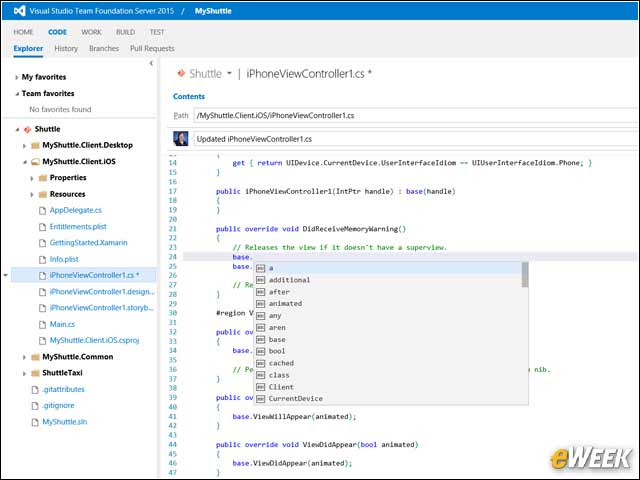Collapse the Shuttle repository tree node
This screenshot has height=480, width=640.
17,129
